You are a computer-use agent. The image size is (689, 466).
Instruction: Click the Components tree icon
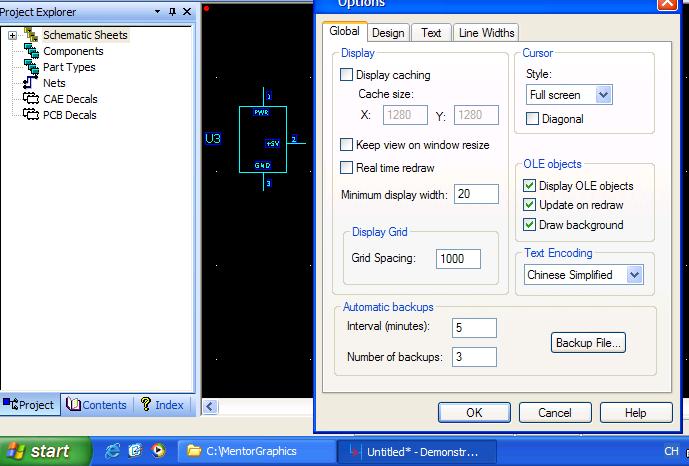pyautogui.click(x=31, y=51)
